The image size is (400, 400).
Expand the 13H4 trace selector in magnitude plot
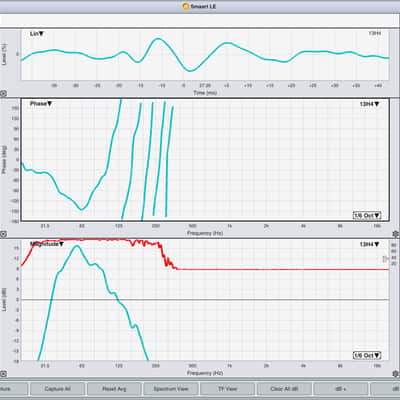[369, 244]
